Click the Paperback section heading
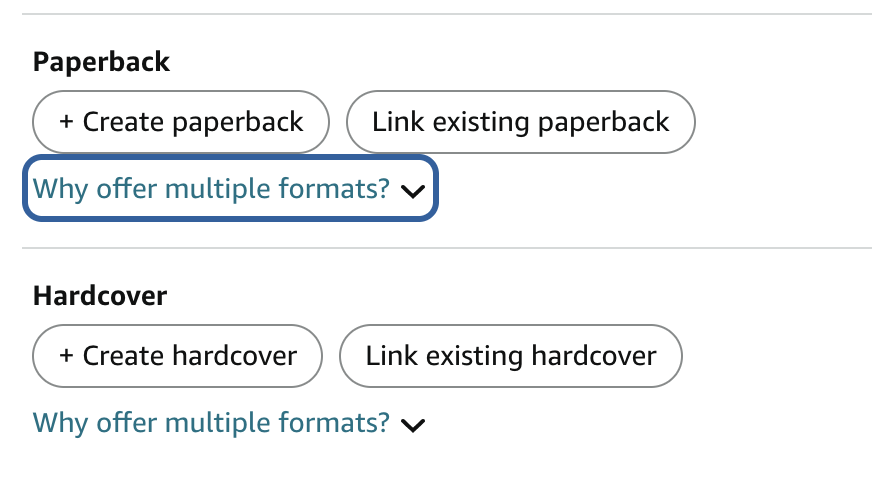 pyautogui.click(x=101, y=62)
